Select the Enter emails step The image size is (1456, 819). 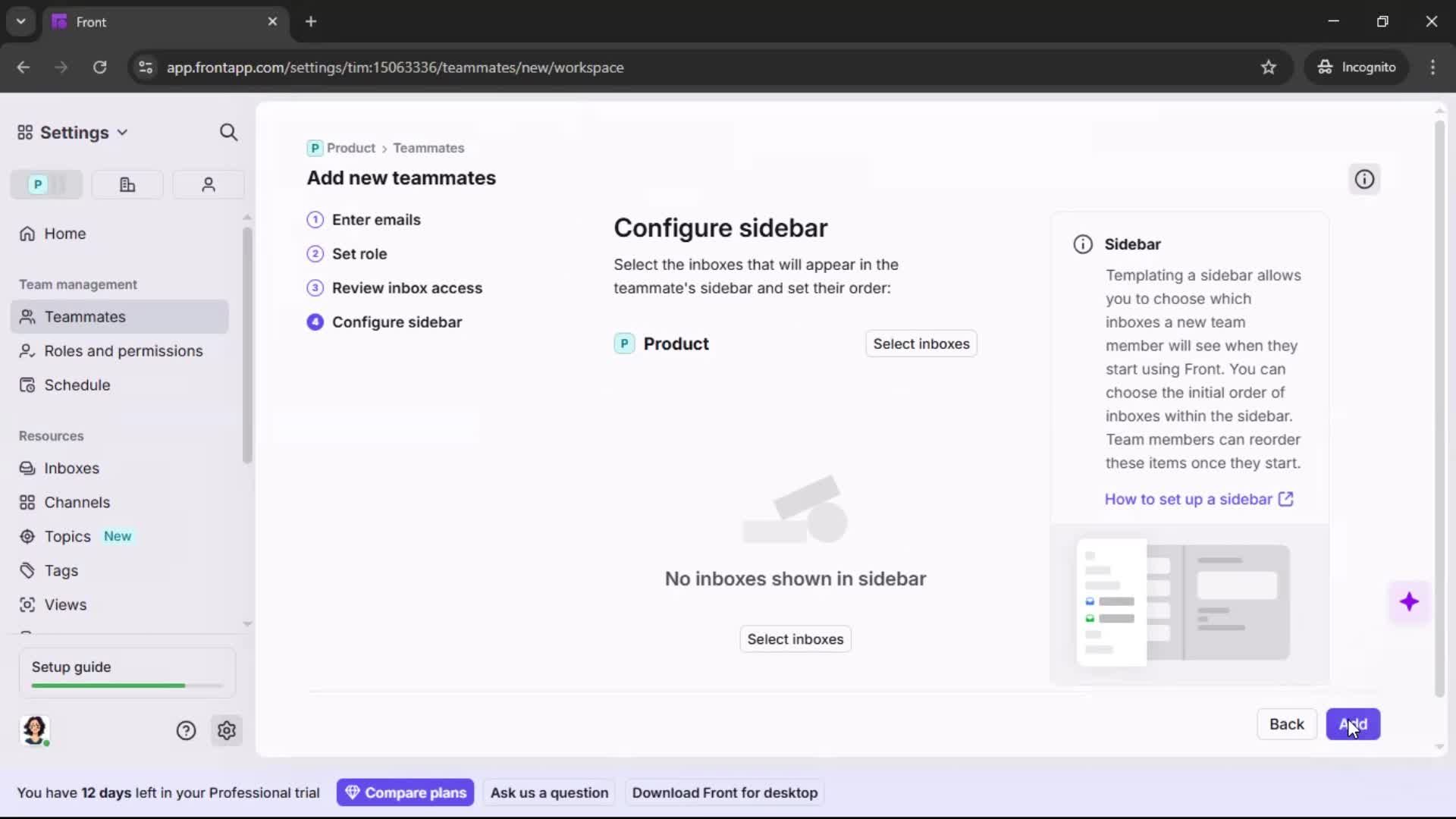[377, 220]
